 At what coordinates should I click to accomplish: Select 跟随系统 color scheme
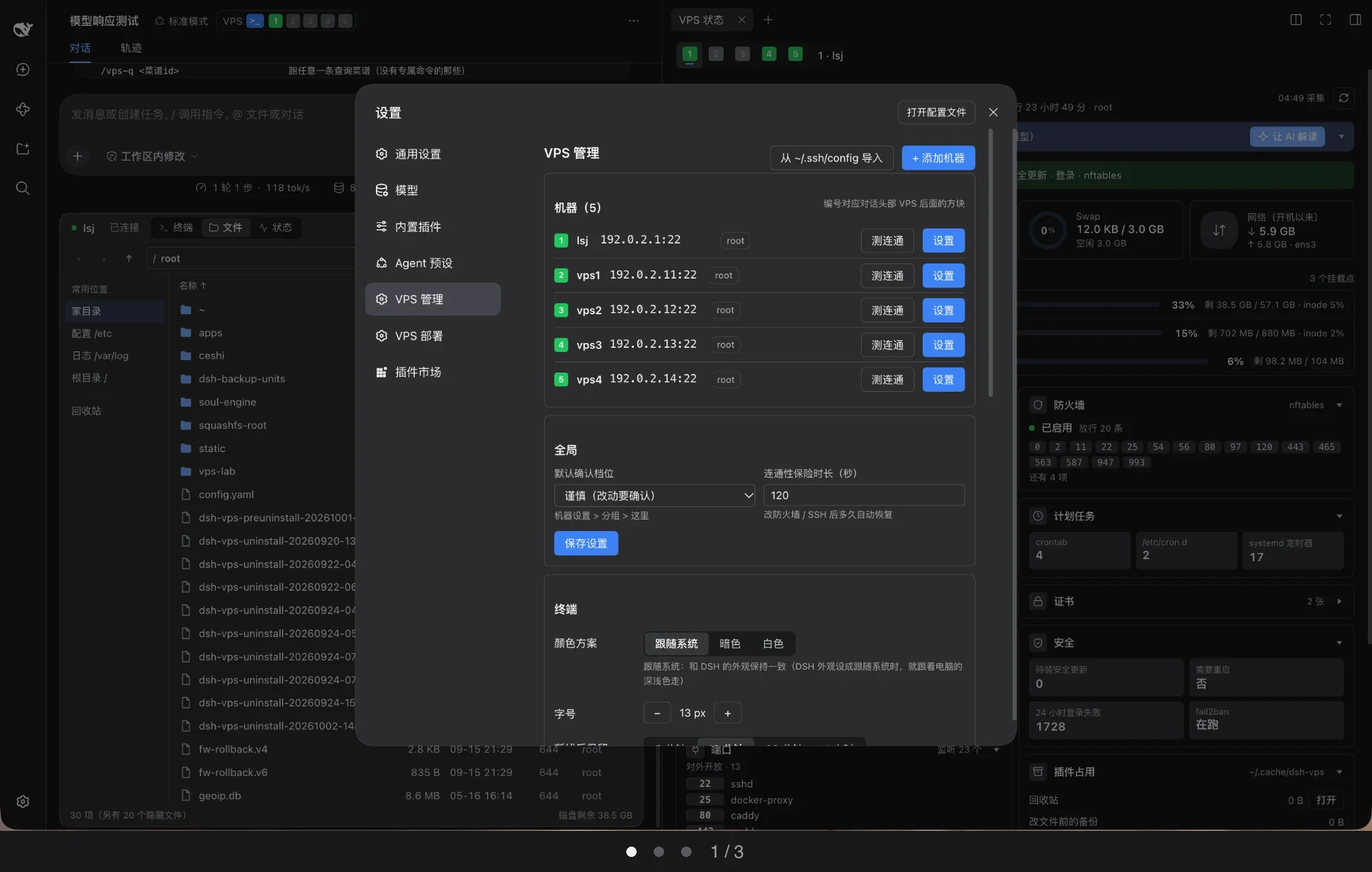coord(676,644)
